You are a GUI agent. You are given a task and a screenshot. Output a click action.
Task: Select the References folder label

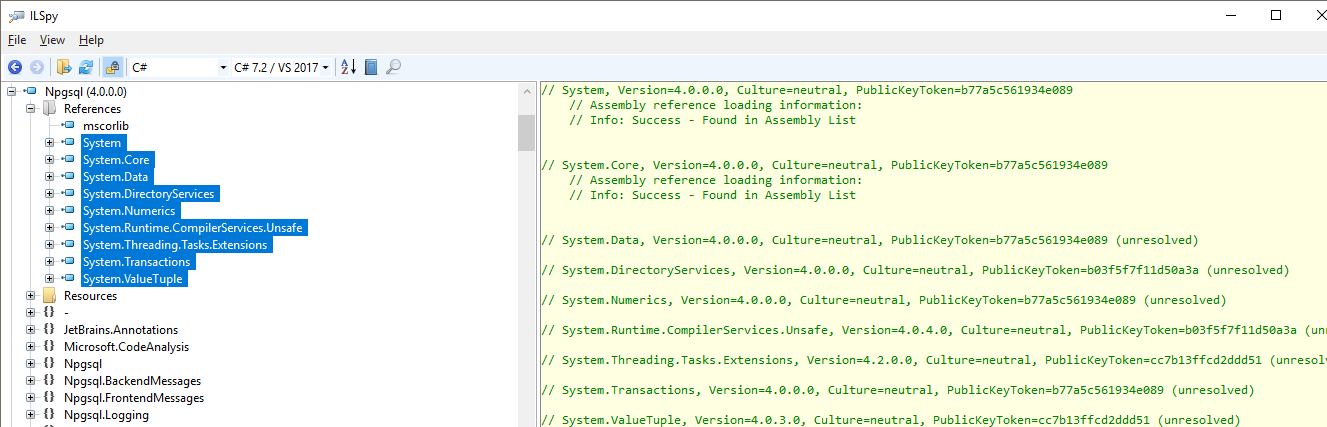(x=92, y=109)
